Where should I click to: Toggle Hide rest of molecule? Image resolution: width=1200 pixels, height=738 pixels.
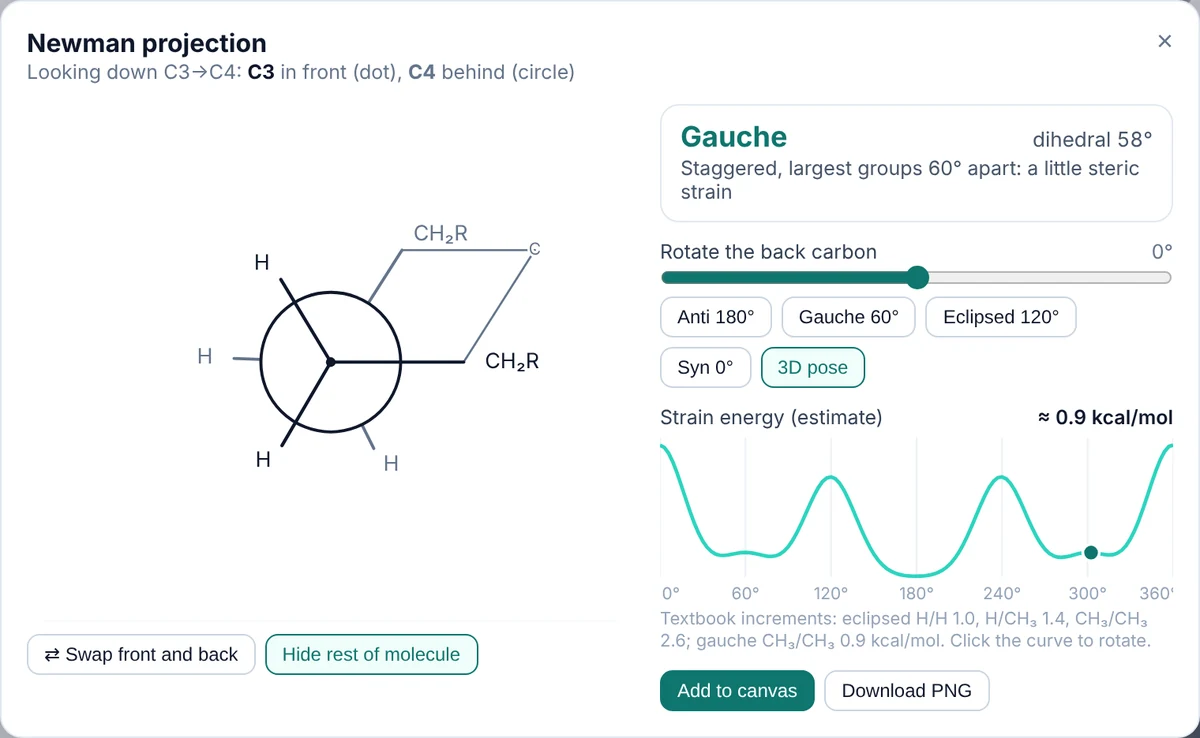tap(371, 655)
